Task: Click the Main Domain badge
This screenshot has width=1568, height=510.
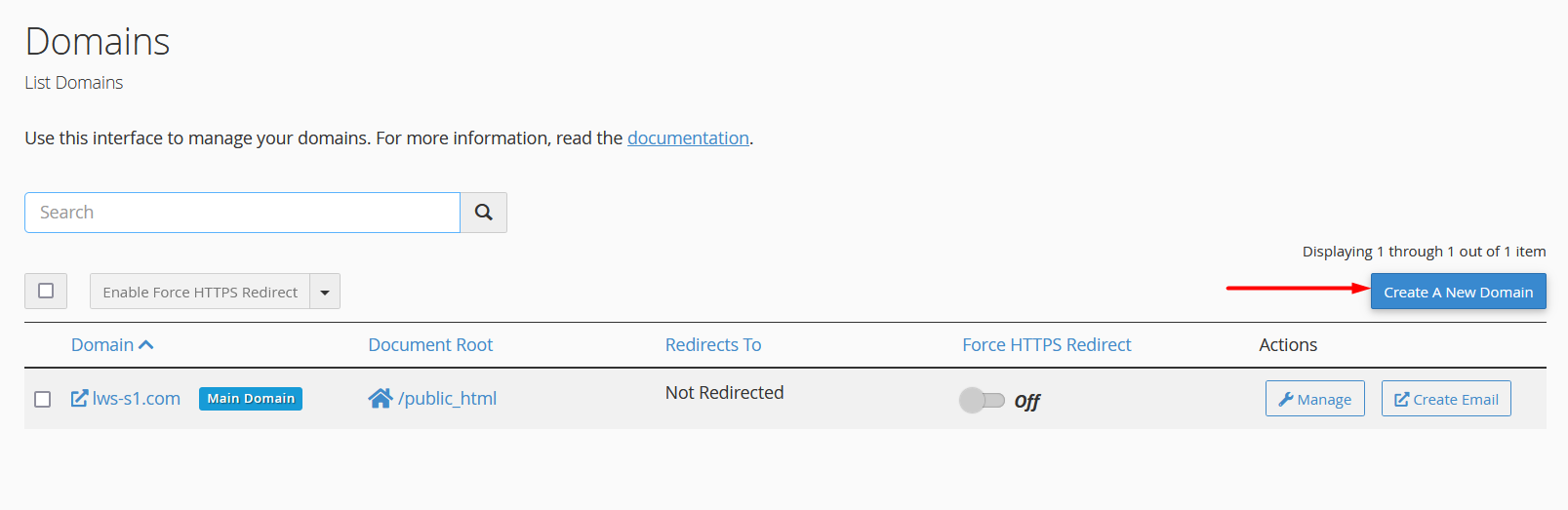Action: point(251,398)
